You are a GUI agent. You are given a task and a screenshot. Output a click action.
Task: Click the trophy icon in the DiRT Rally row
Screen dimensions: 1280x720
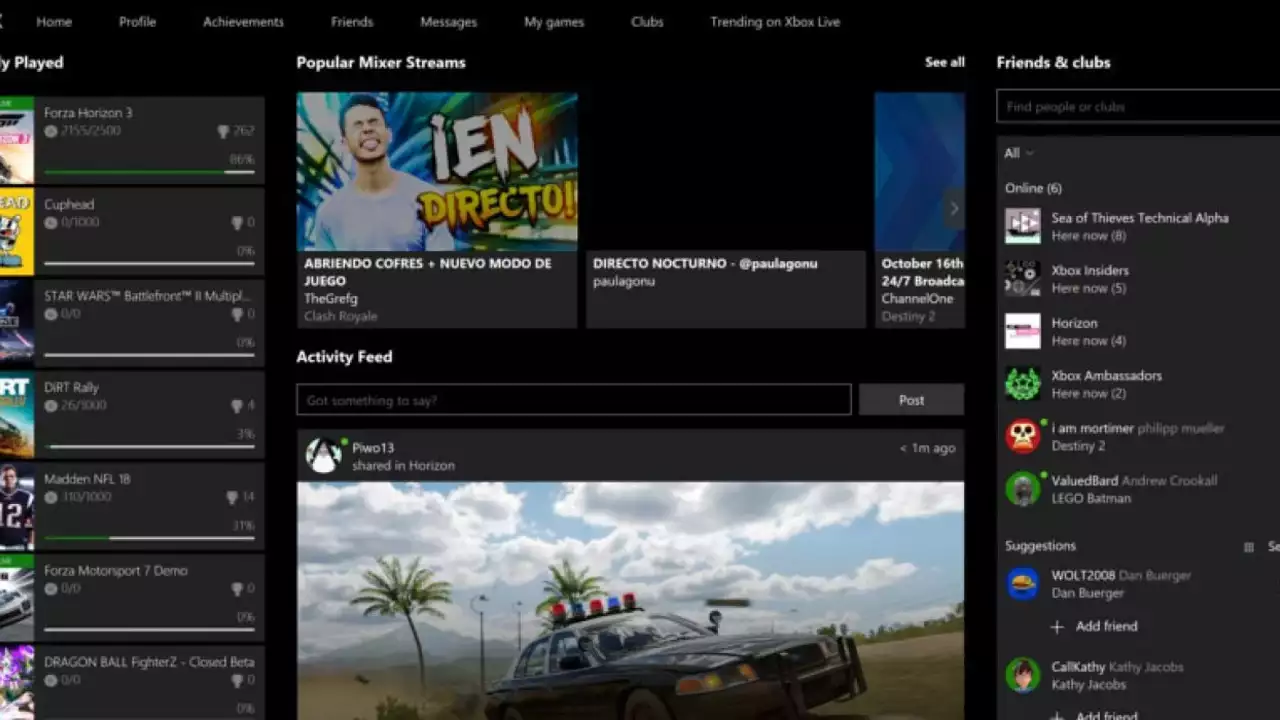pyautogui.click(x=237, y=406)
